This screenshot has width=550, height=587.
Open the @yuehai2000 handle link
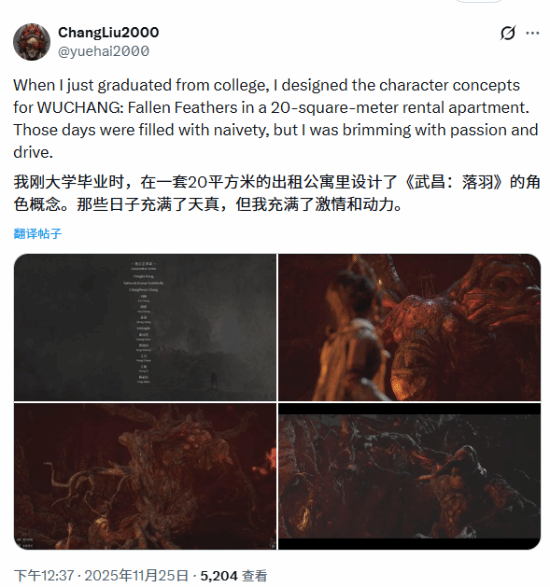click(x=104, y=51)
